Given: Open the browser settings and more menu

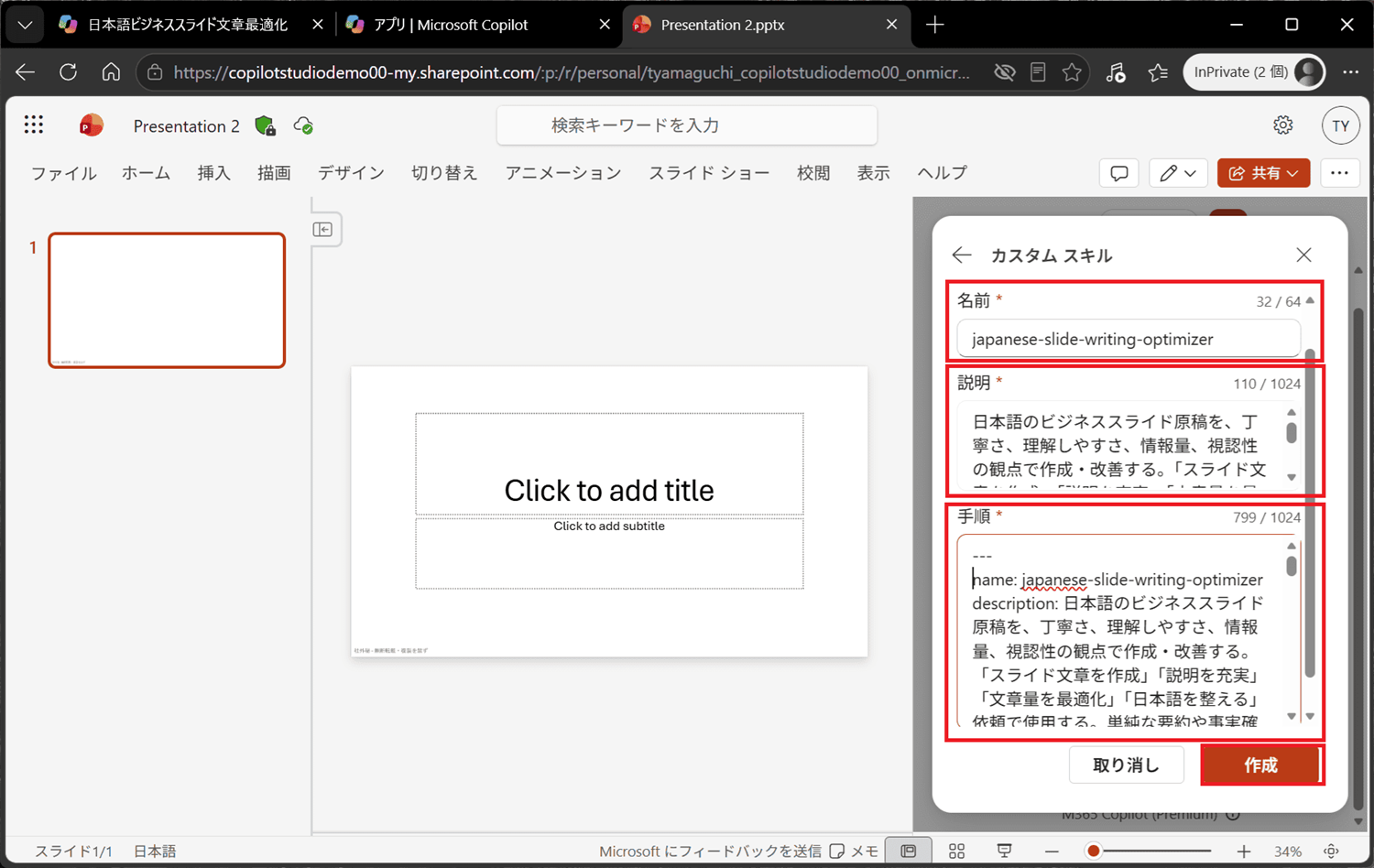Looking at the screenshot, I should click(x=1350, y=71).
